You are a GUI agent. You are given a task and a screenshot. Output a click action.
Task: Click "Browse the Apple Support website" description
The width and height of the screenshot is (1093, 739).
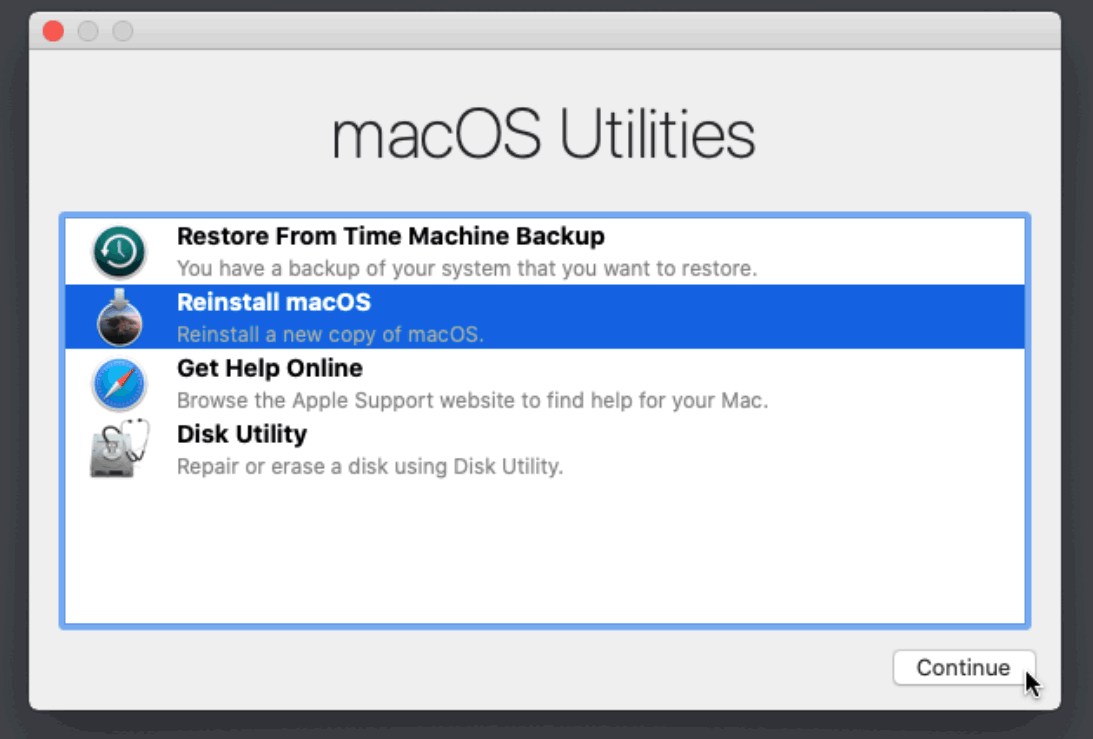click(473, 401)
